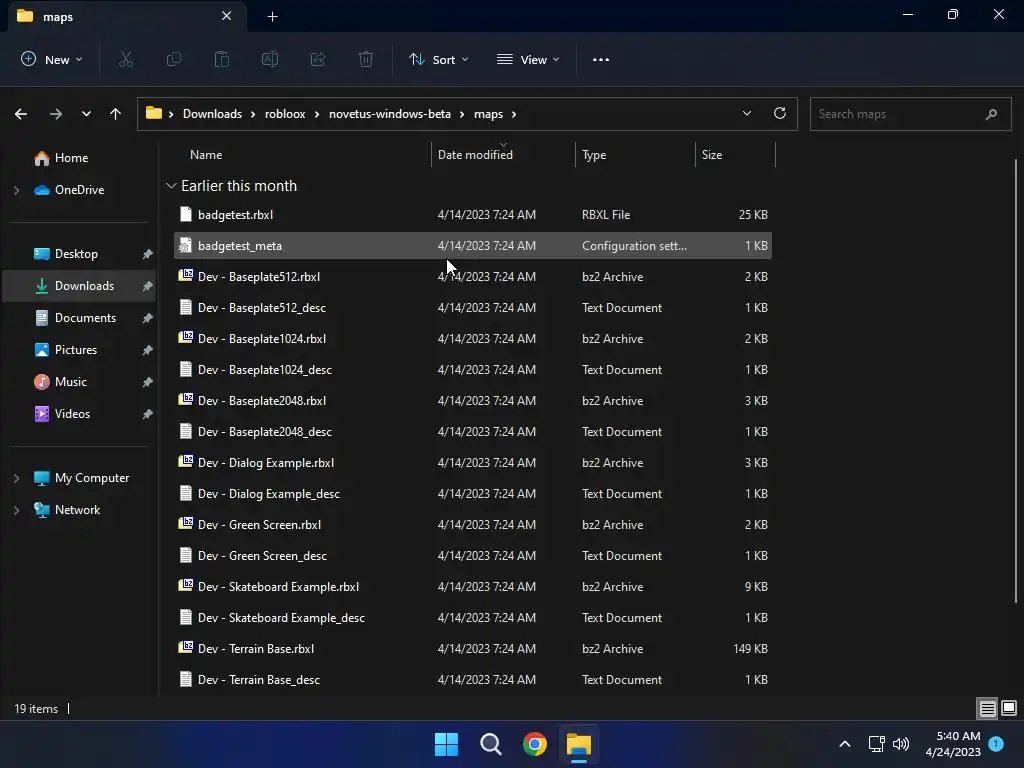
Task: Refresh the maps folder view
Action: (780, 113)
